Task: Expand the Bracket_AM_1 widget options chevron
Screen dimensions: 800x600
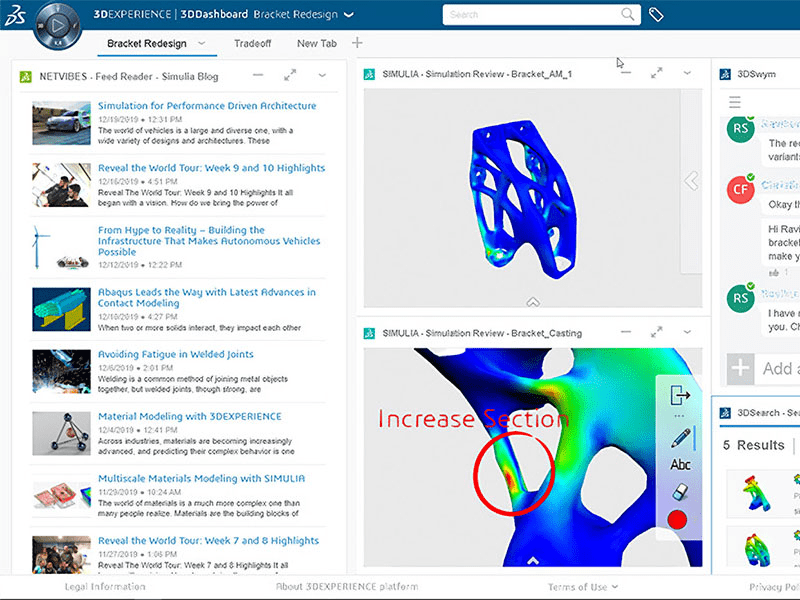Action: (x=686, y=73)
